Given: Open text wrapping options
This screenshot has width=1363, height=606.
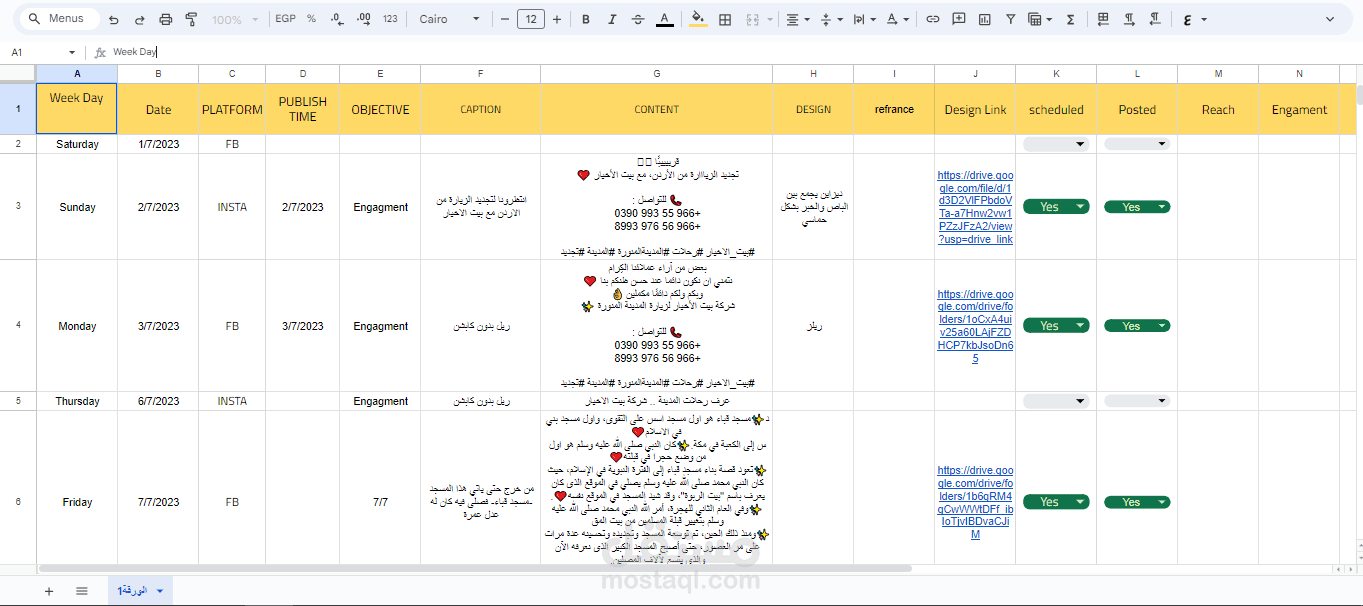Looking at the screenshot, I should 864,19.
